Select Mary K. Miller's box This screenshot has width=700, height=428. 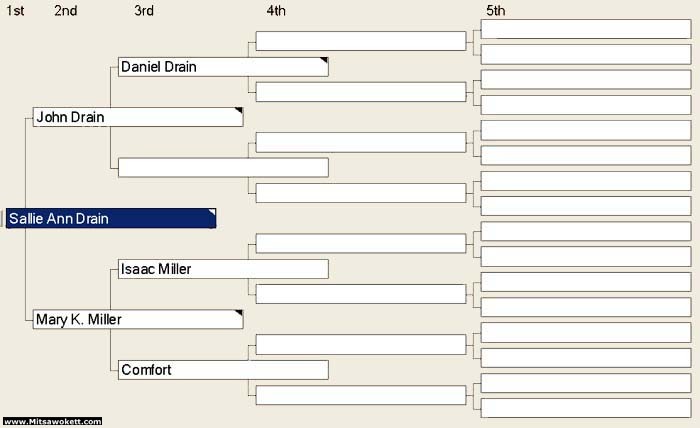(x=138, y=320)
